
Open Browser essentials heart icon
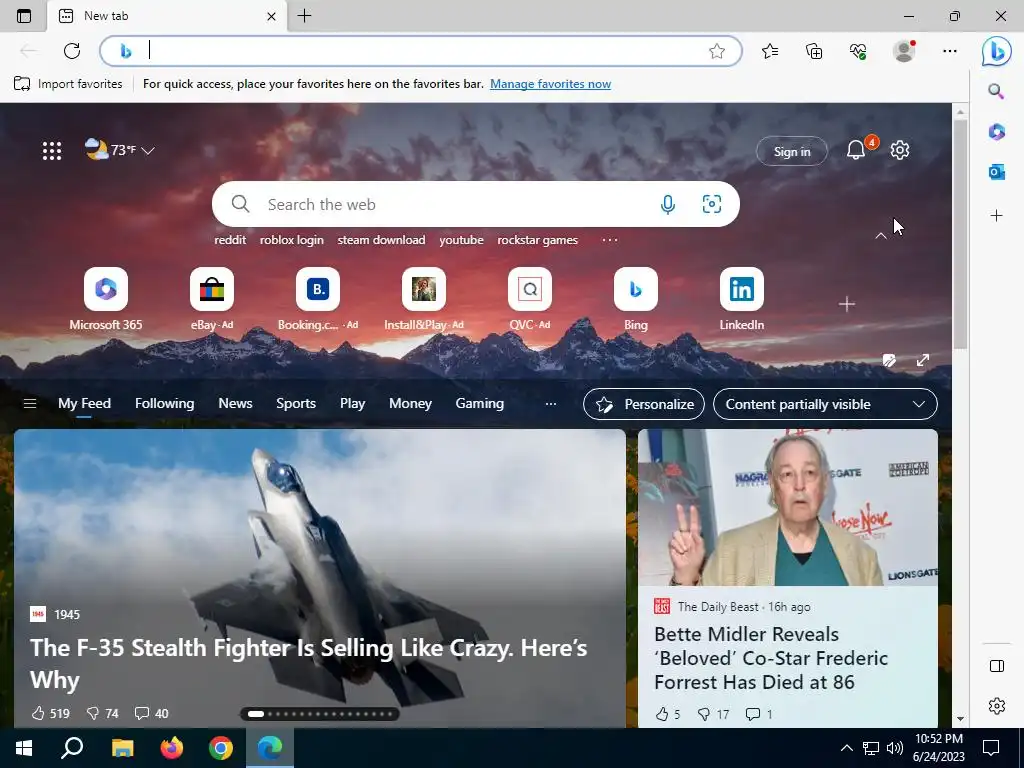click(858, 51)
